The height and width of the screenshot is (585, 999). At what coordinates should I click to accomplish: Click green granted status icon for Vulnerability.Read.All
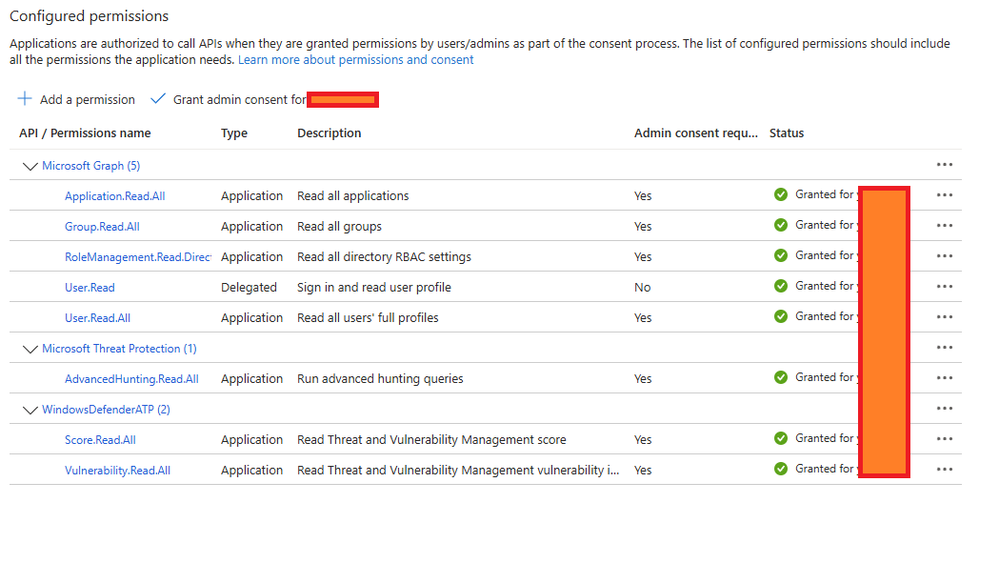pos(780,469)
